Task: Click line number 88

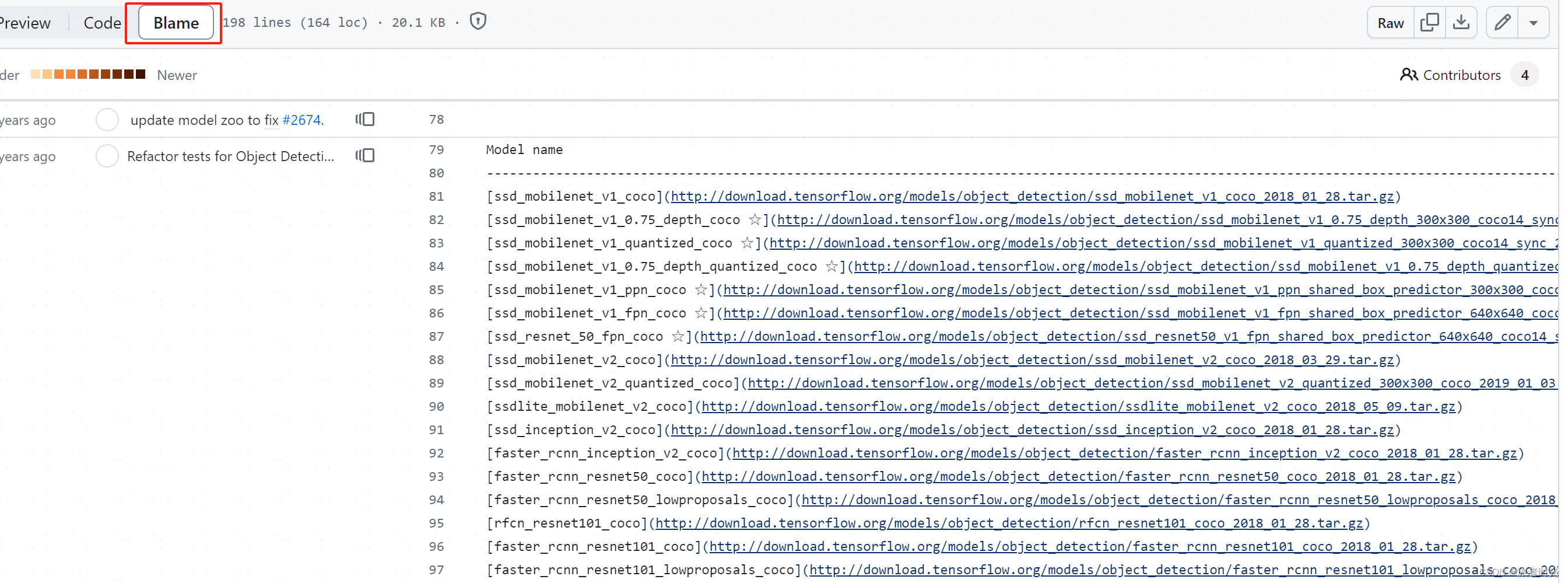Action: pyautogui.click(x=436, y=360)
